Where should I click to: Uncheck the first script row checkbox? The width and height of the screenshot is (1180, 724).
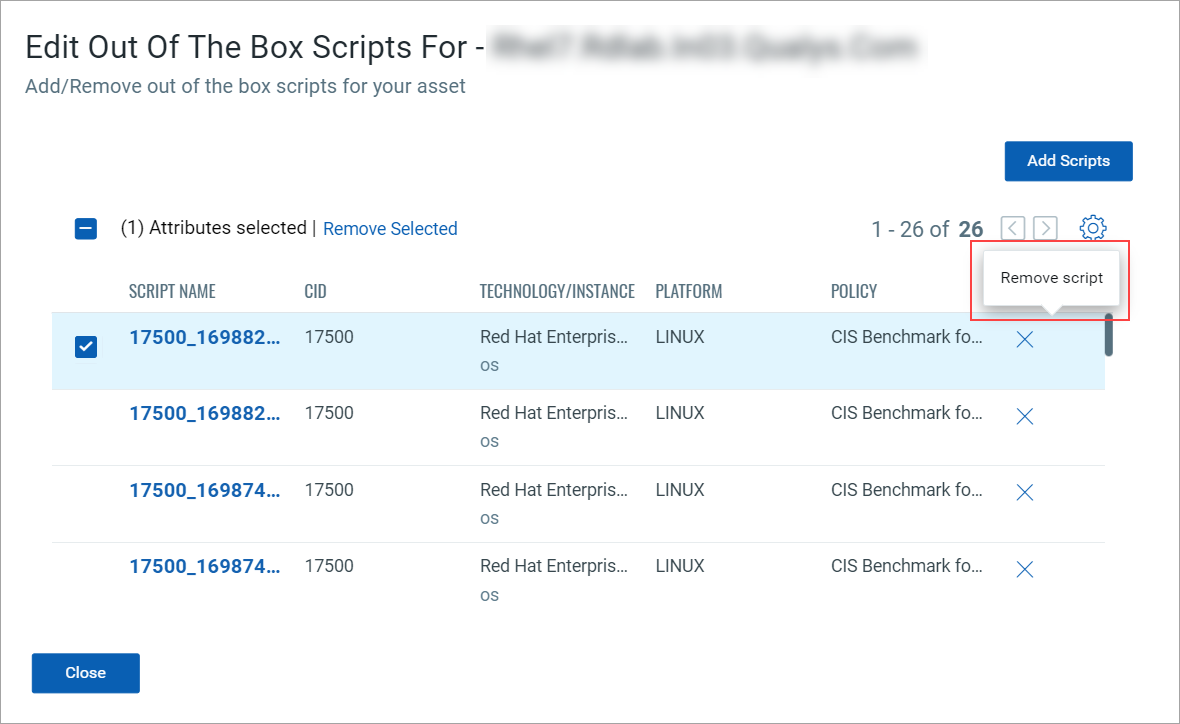coord(87,347)
